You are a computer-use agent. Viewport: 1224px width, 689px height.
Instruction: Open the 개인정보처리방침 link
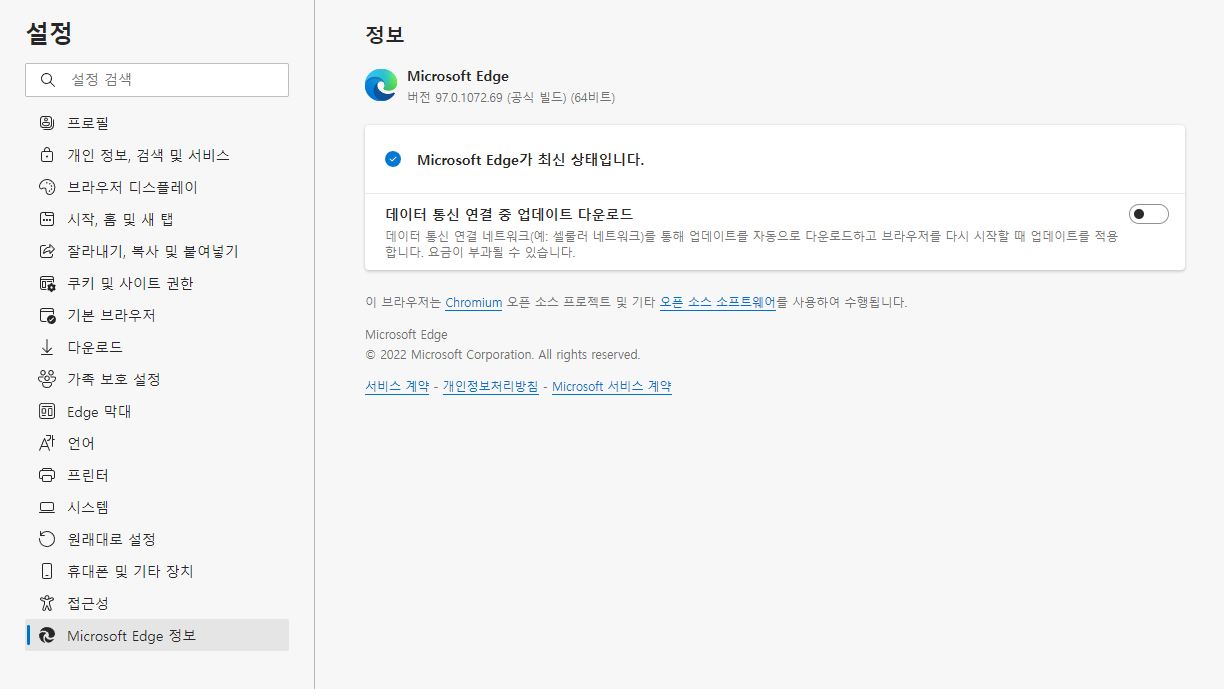click(490, 386)
